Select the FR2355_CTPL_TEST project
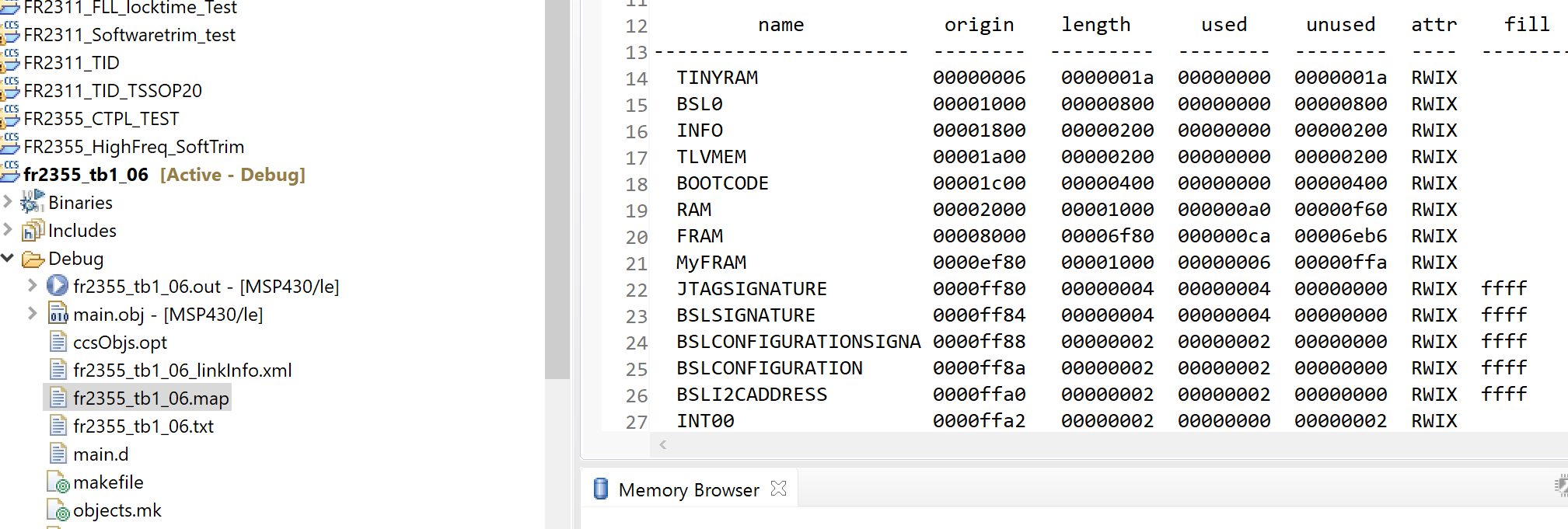Viewport: 1568px width, 529px height. pyautogui.click(x=101, y=119)
